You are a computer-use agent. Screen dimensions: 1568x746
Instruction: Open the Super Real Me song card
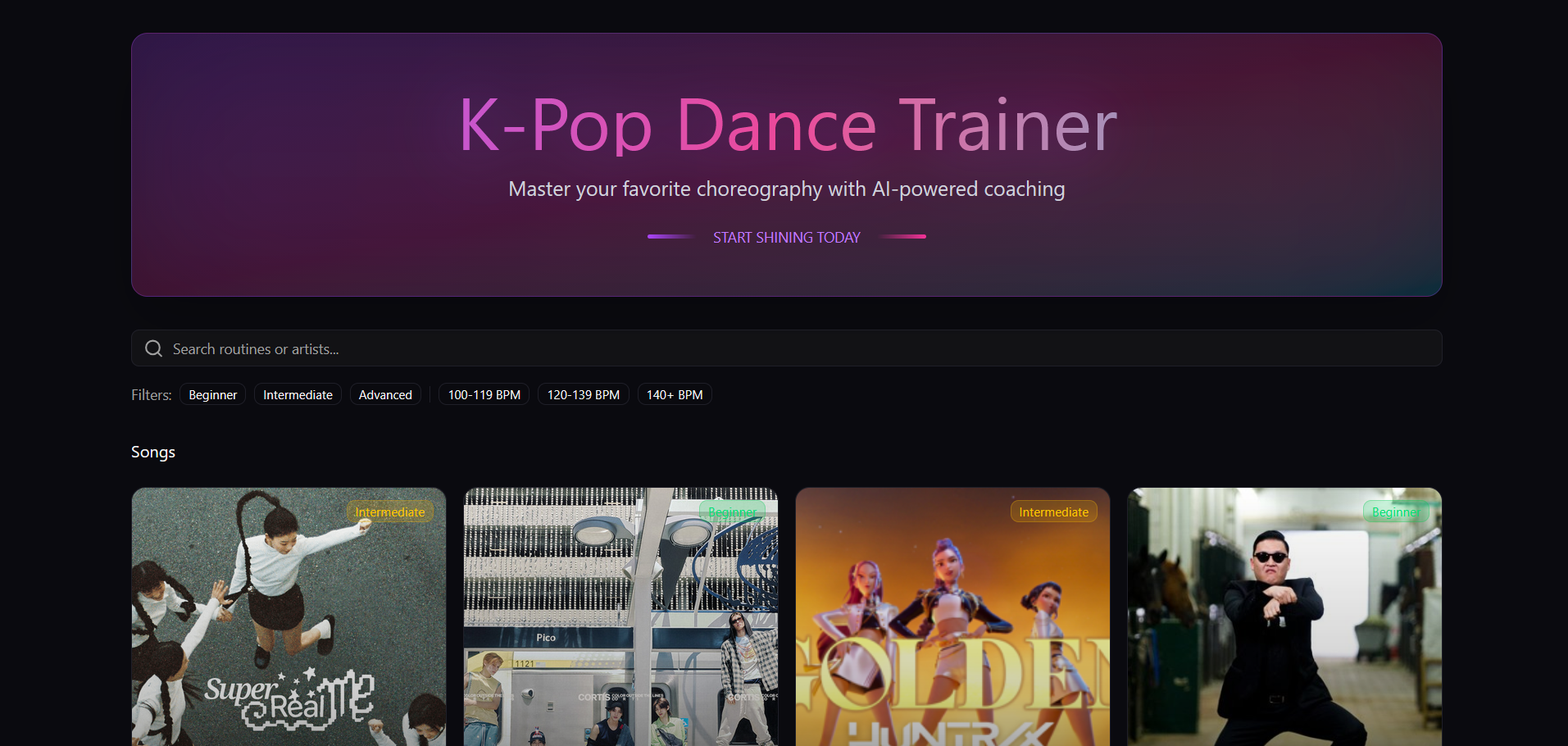point(289,616)
